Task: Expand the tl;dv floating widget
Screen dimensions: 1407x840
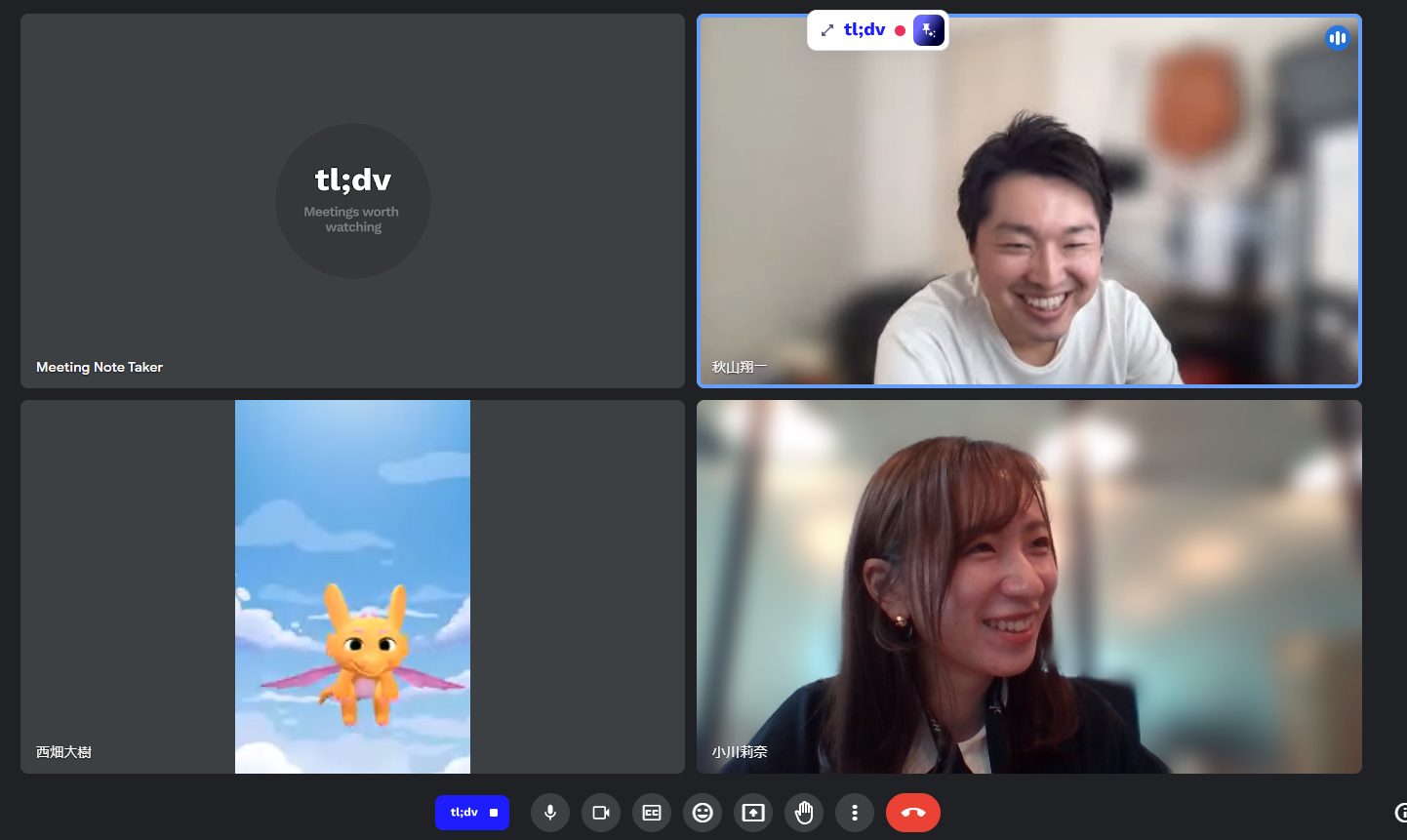Action: [827, 30]
